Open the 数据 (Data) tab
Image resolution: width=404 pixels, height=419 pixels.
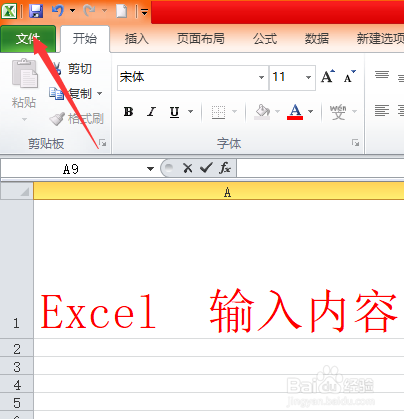coord(317,39)
